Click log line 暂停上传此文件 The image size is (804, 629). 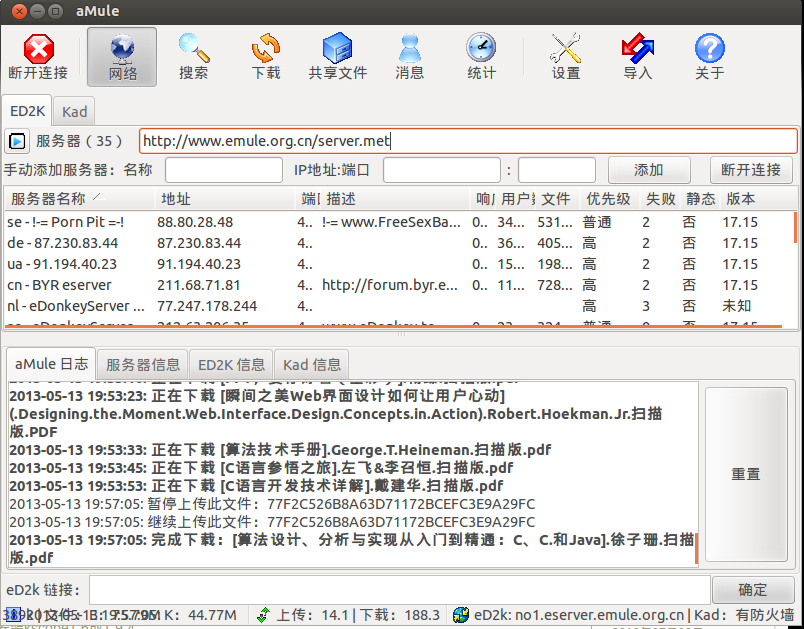pos(272,504)
